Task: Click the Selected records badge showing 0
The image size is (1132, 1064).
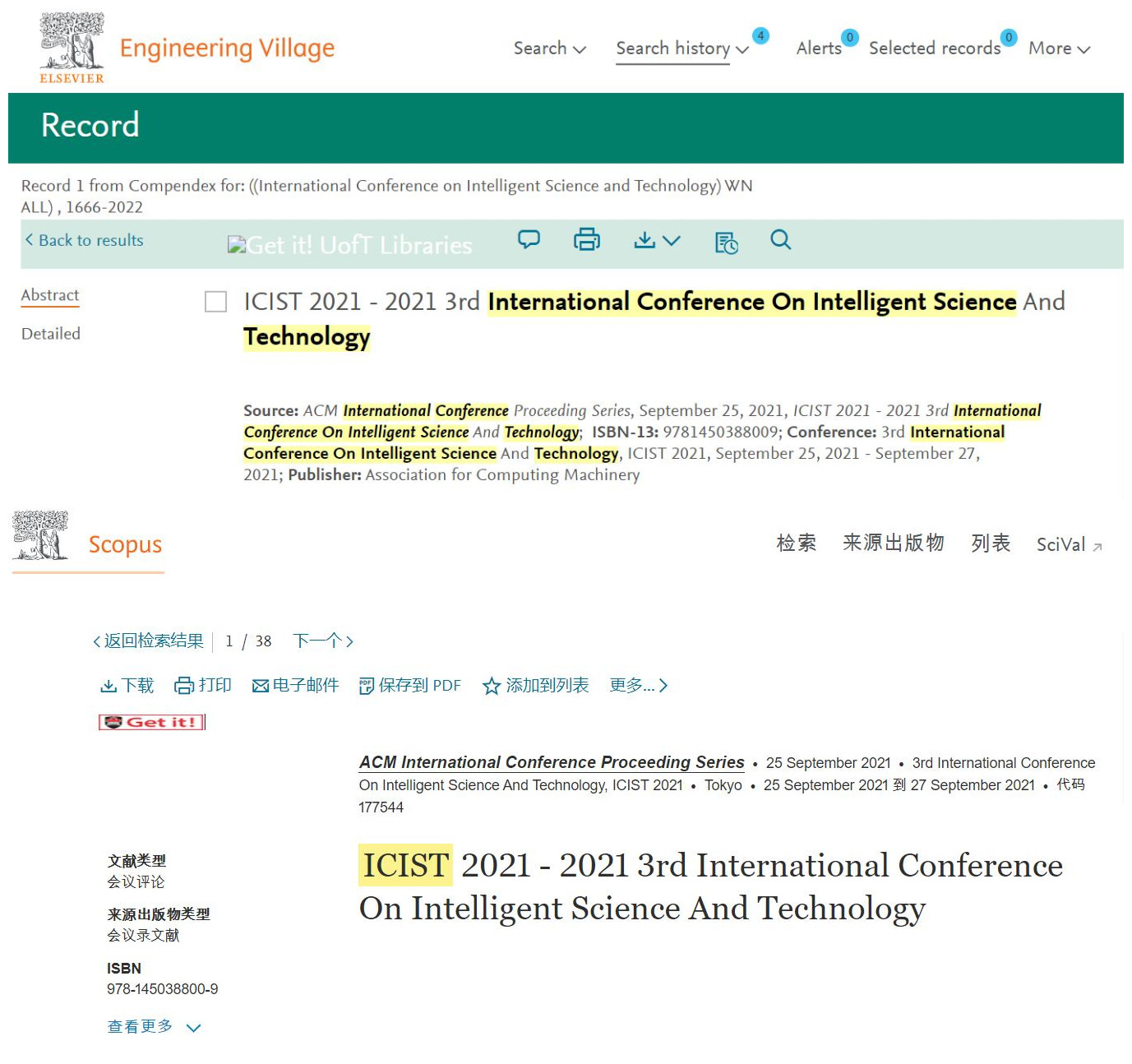Action: (x=1009, y=37)
